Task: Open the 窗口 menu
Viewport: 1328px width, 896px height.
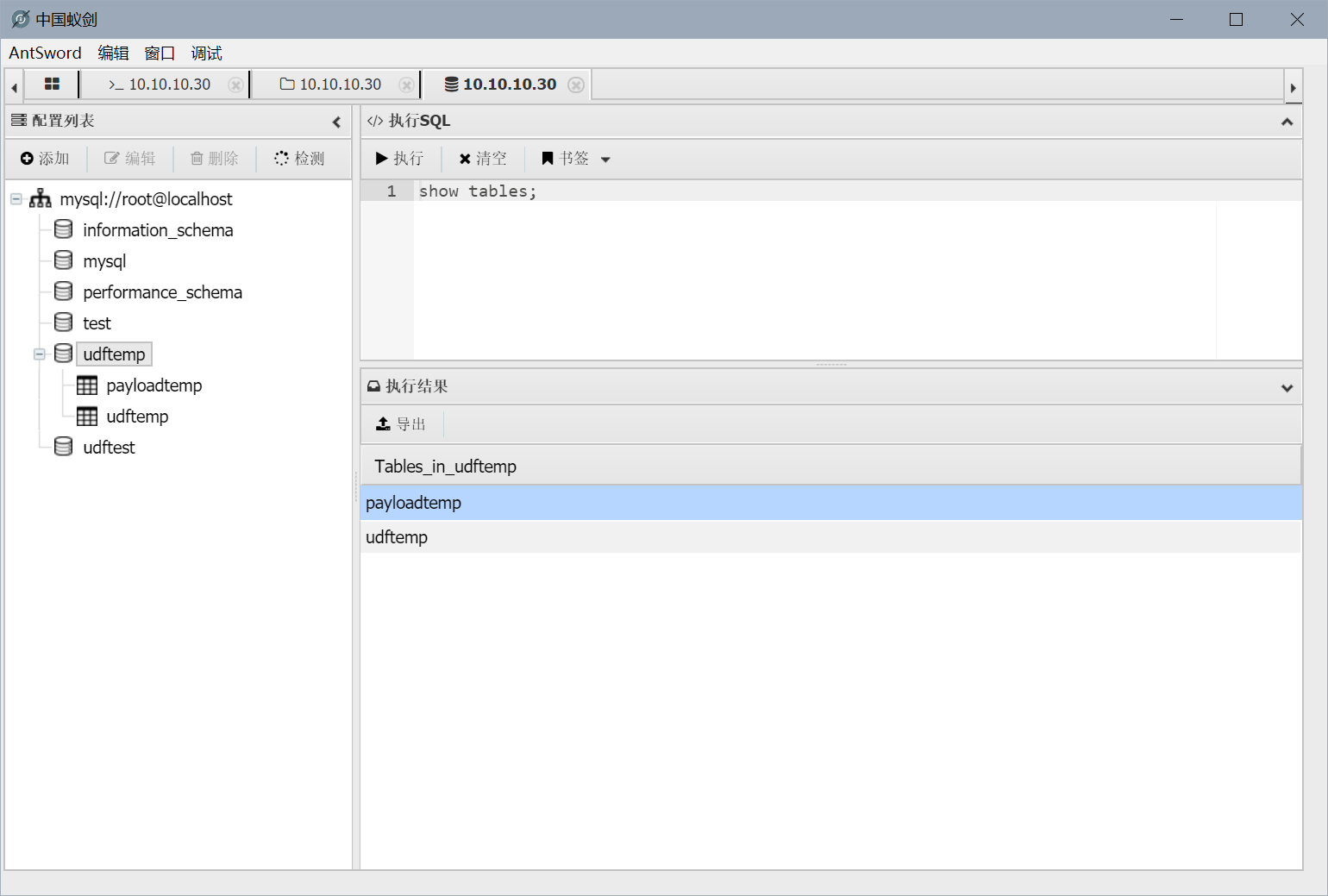Action: point(160,53)
